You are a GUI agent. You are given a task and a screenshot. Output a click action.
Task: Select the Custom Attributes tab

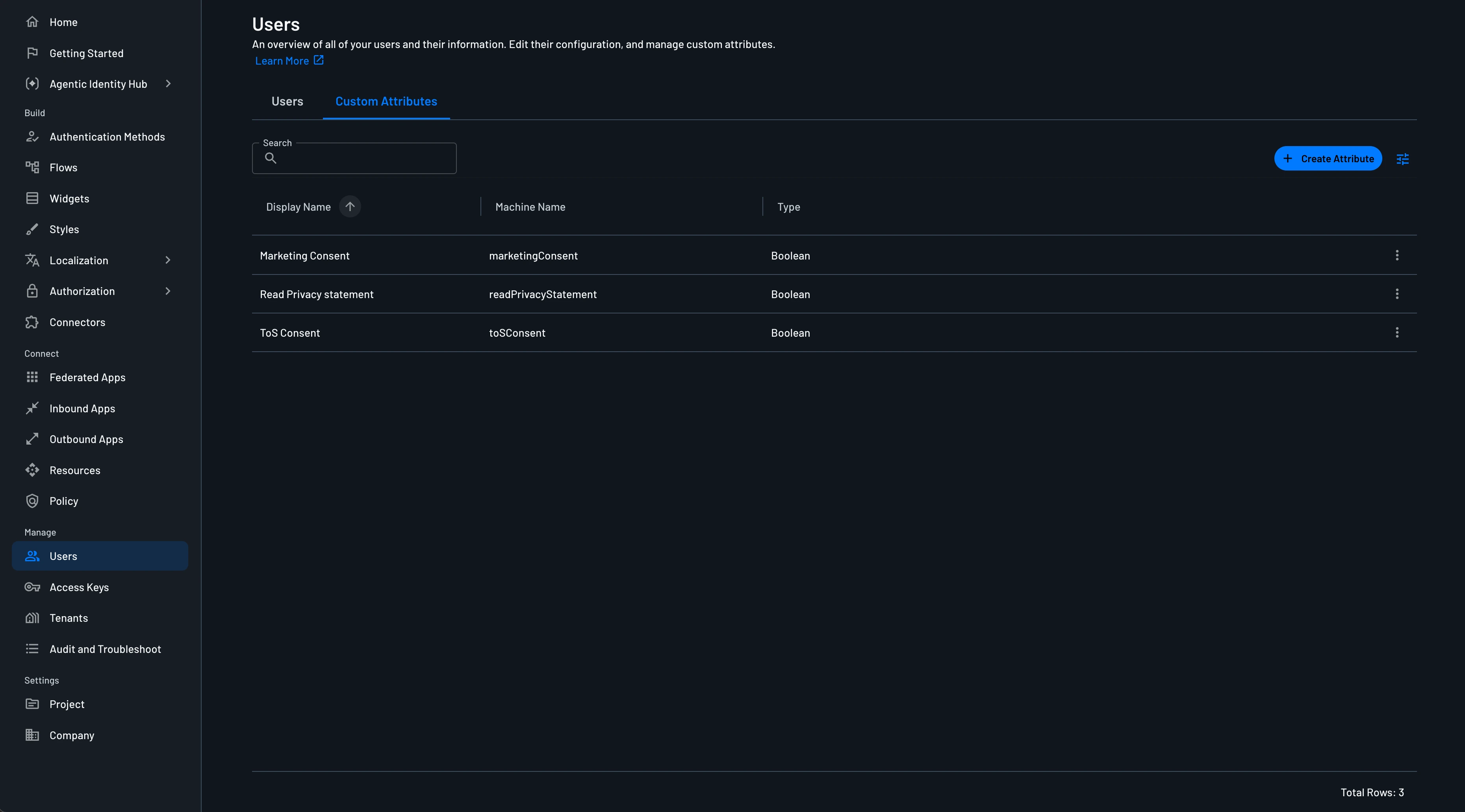386,101
